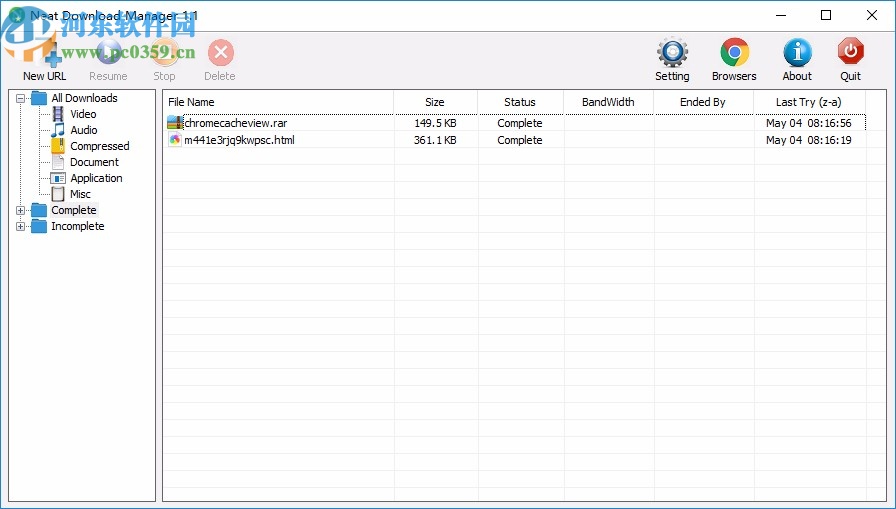Image resolution: width=896 pixels, height=509 pixels.
Task: Expand the Incomplete tree node
Action: pyautogui.click(x=21, y=227)
